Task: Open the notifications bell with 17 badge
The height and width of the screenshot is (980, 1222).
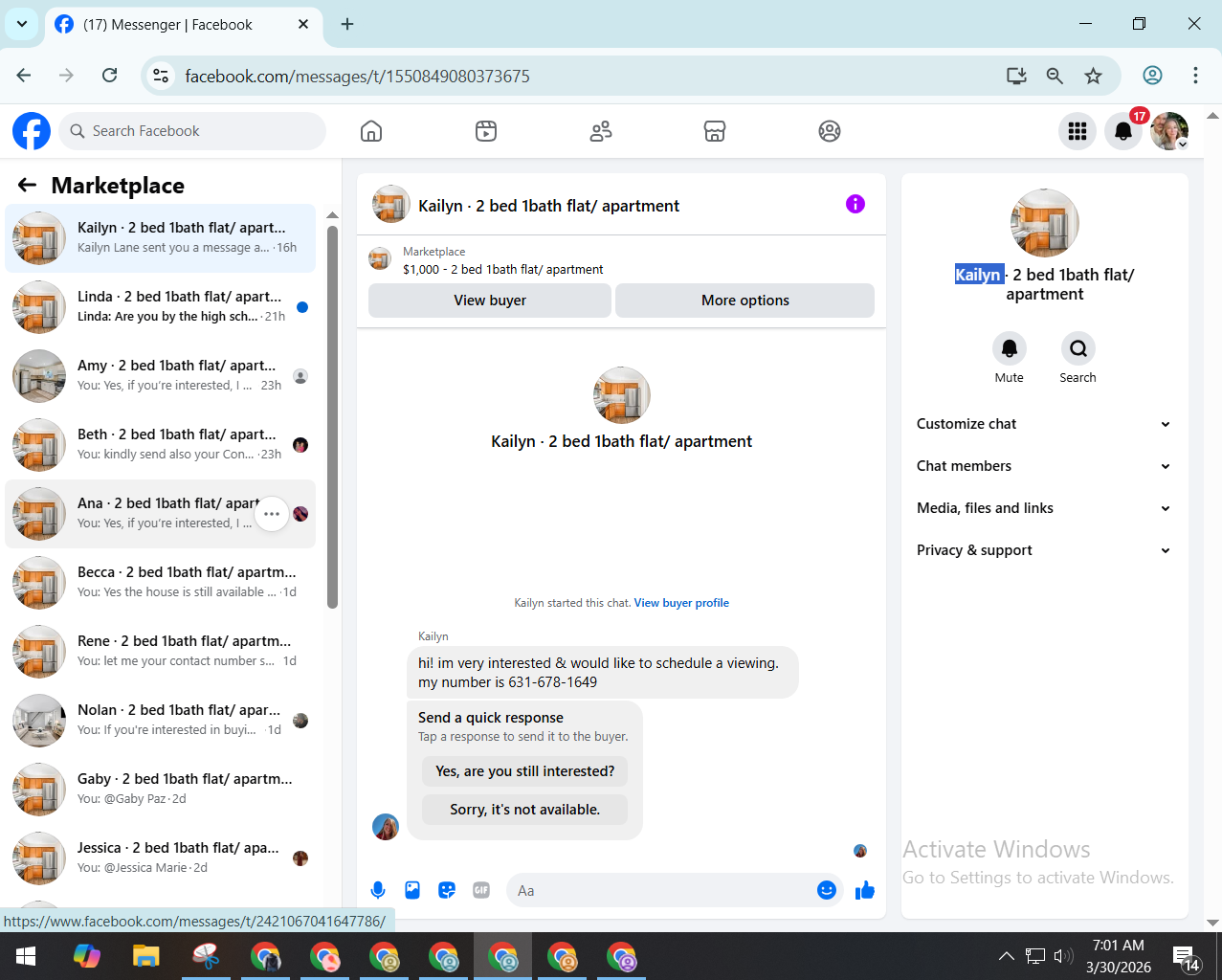Action: pos(1123,131)
